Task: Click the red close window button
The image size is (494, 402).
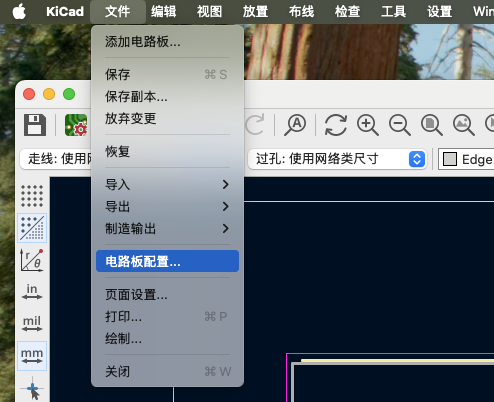Action: coord(29,94)
